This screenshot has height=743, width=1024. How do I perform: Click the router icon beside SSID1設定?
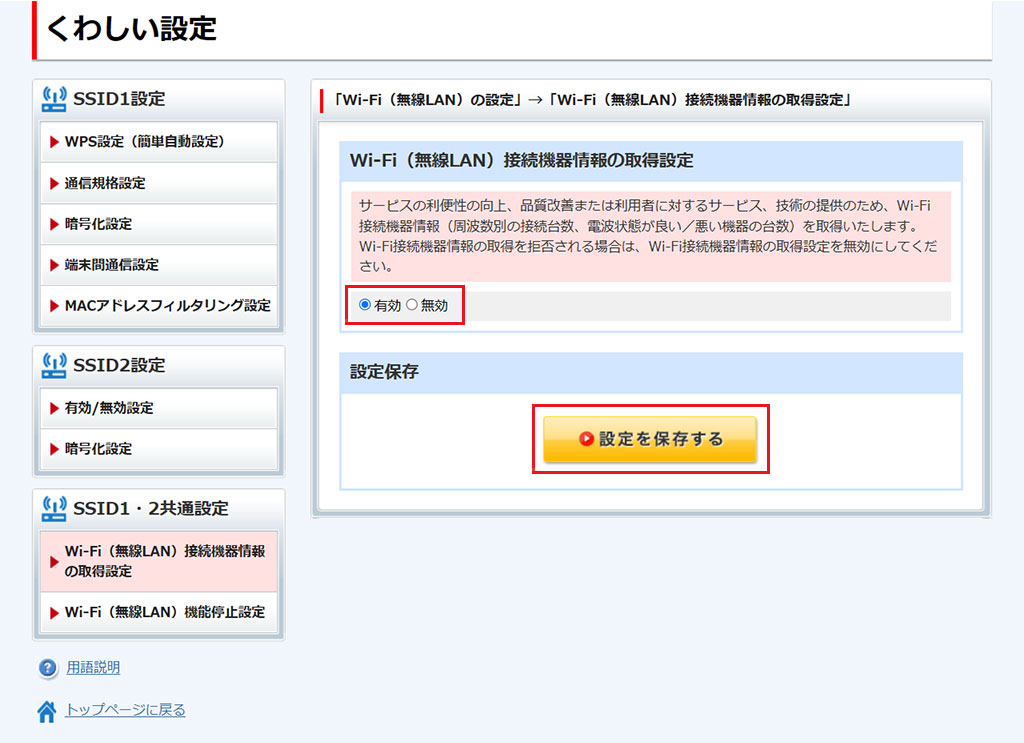pos(54,98)
